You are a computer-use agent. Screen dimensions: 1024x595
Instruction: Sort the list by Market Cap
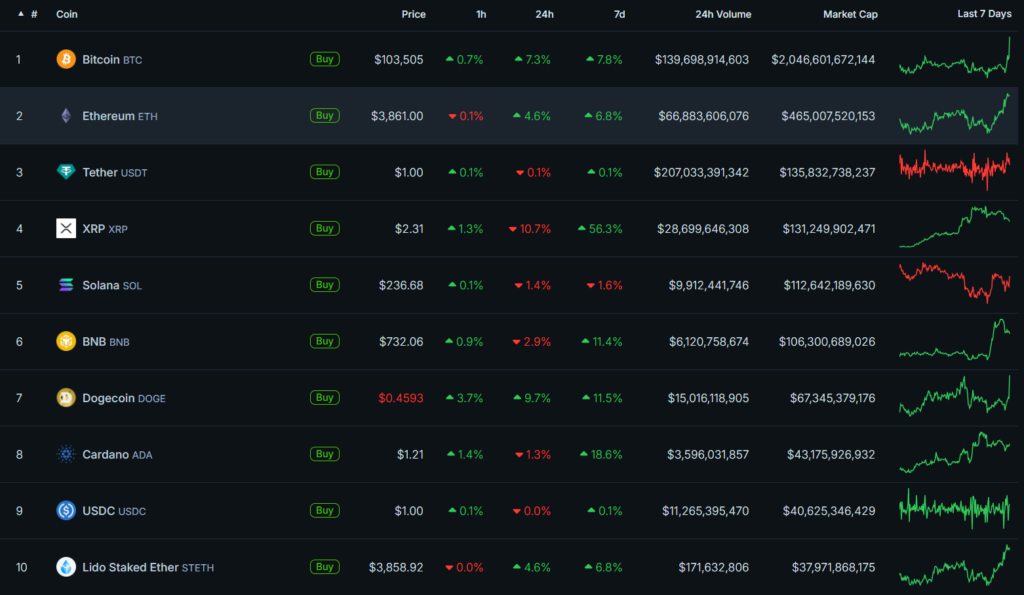(x=850, y=14)
